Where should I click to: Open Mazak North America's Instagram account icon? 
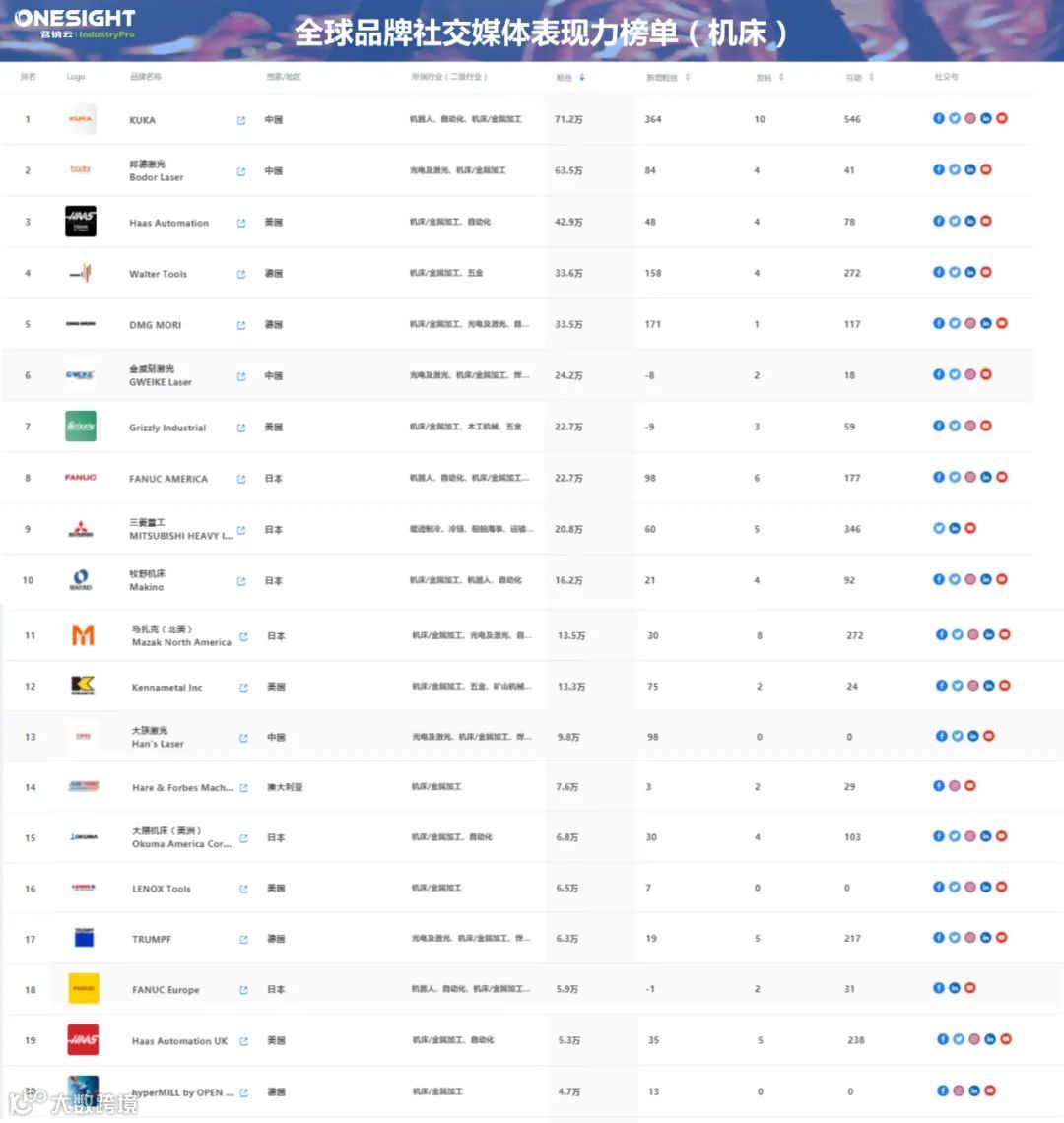click(x=973, y=634)
